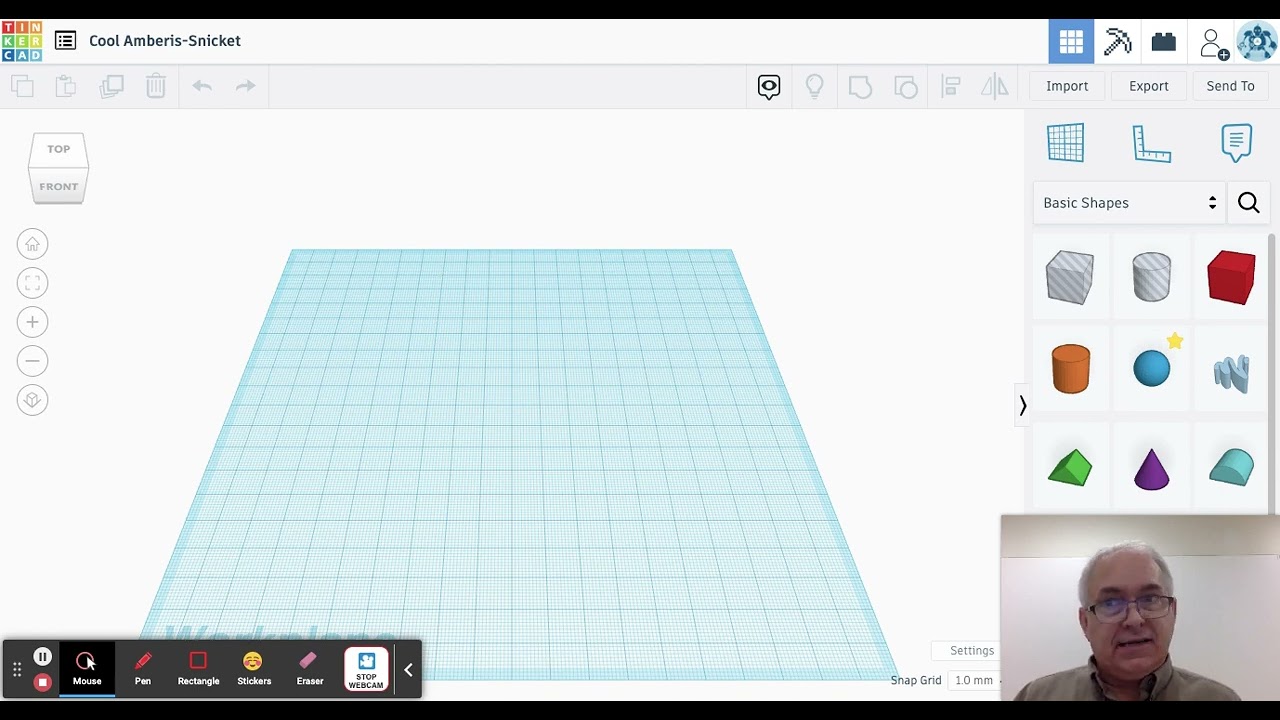Image resolution: width=1280 pixels, height=720 pixels.
Task: Open the design list menu icon
Action: tap(65, 41)
